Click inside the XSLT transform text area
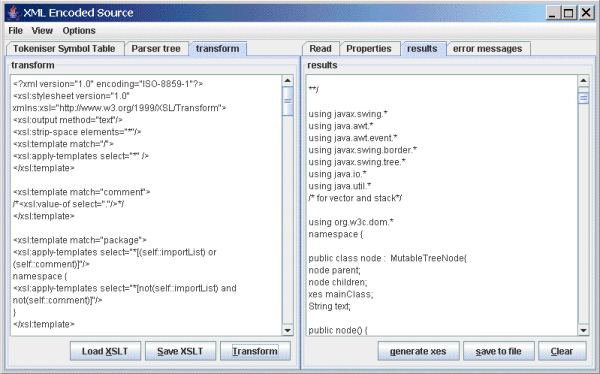Viewport: 600px width, 374px height. coord(146,205)
